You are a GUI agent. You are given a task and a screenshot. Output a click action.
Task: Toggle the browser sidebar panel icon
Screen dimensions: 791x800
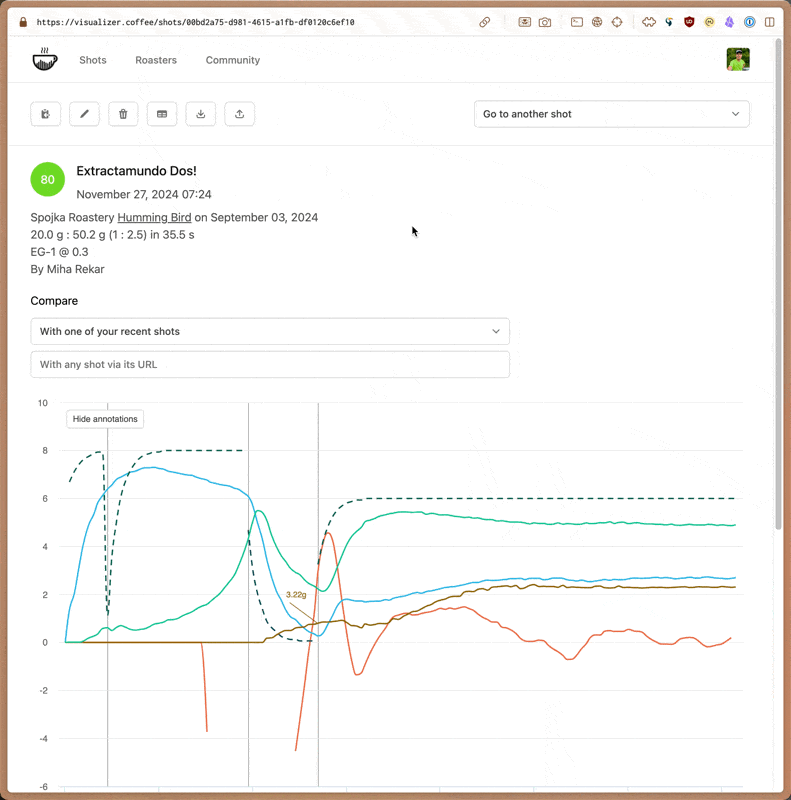pos(770,22)
